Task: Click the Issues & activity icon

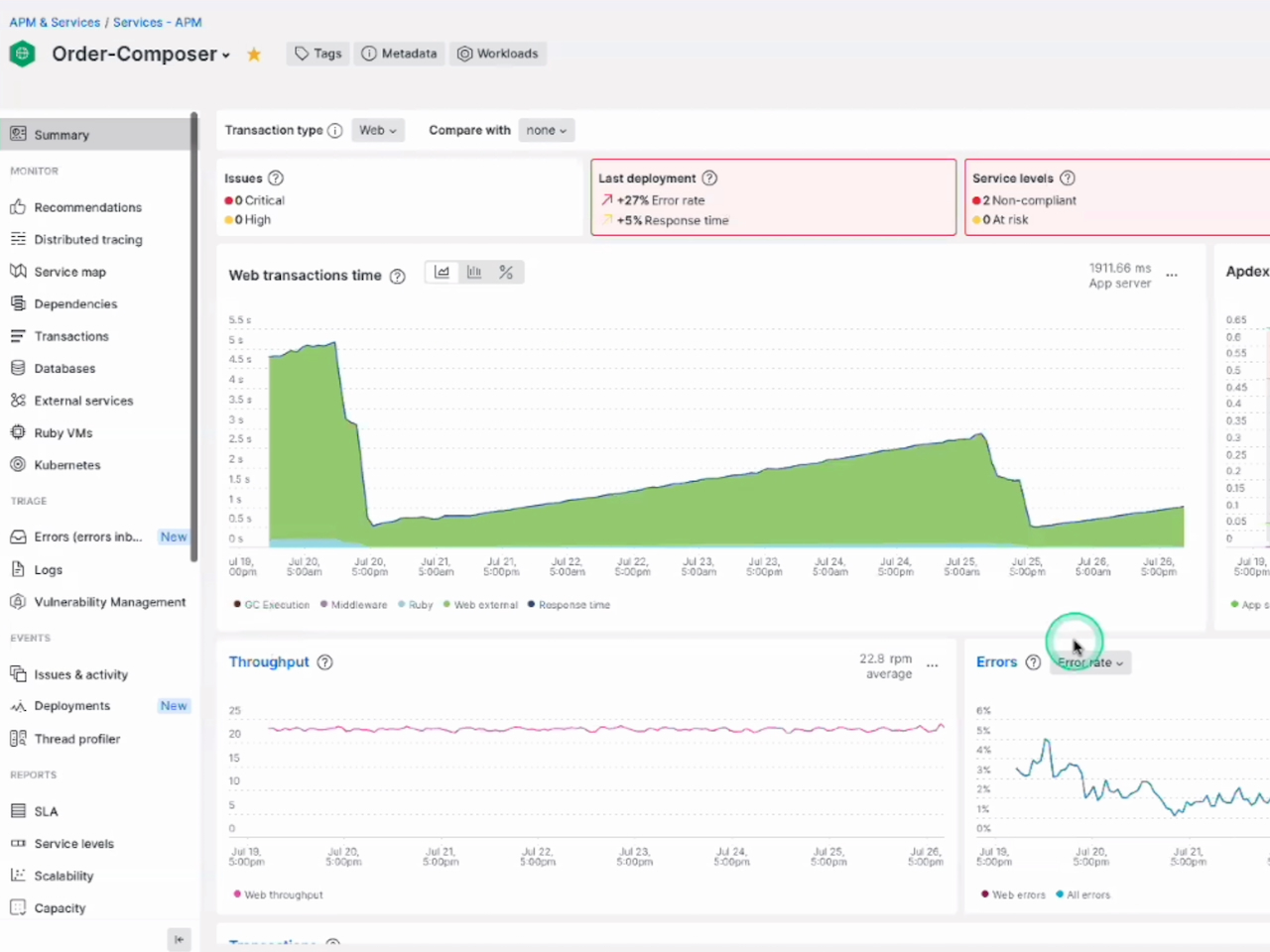Action: (18, 674)
